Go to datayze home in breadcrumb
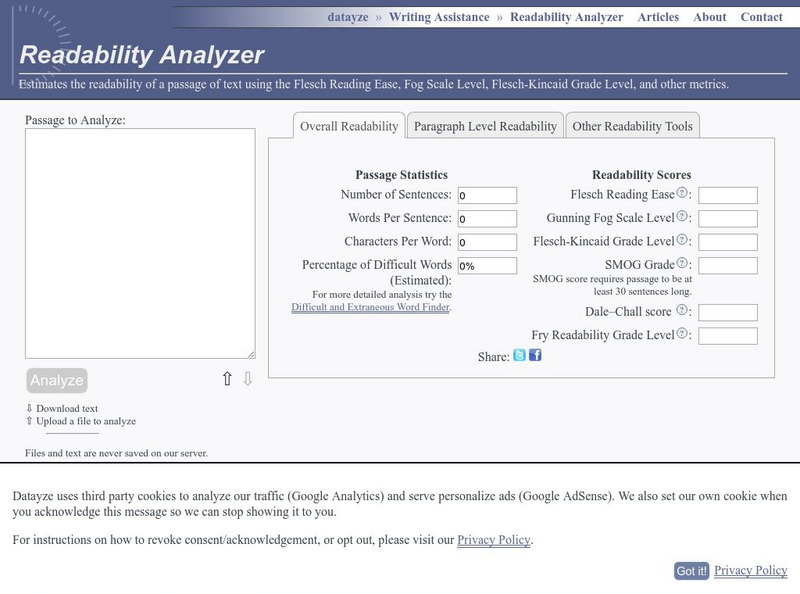Viewport: 800px width, 594px height. click(347, 17)
